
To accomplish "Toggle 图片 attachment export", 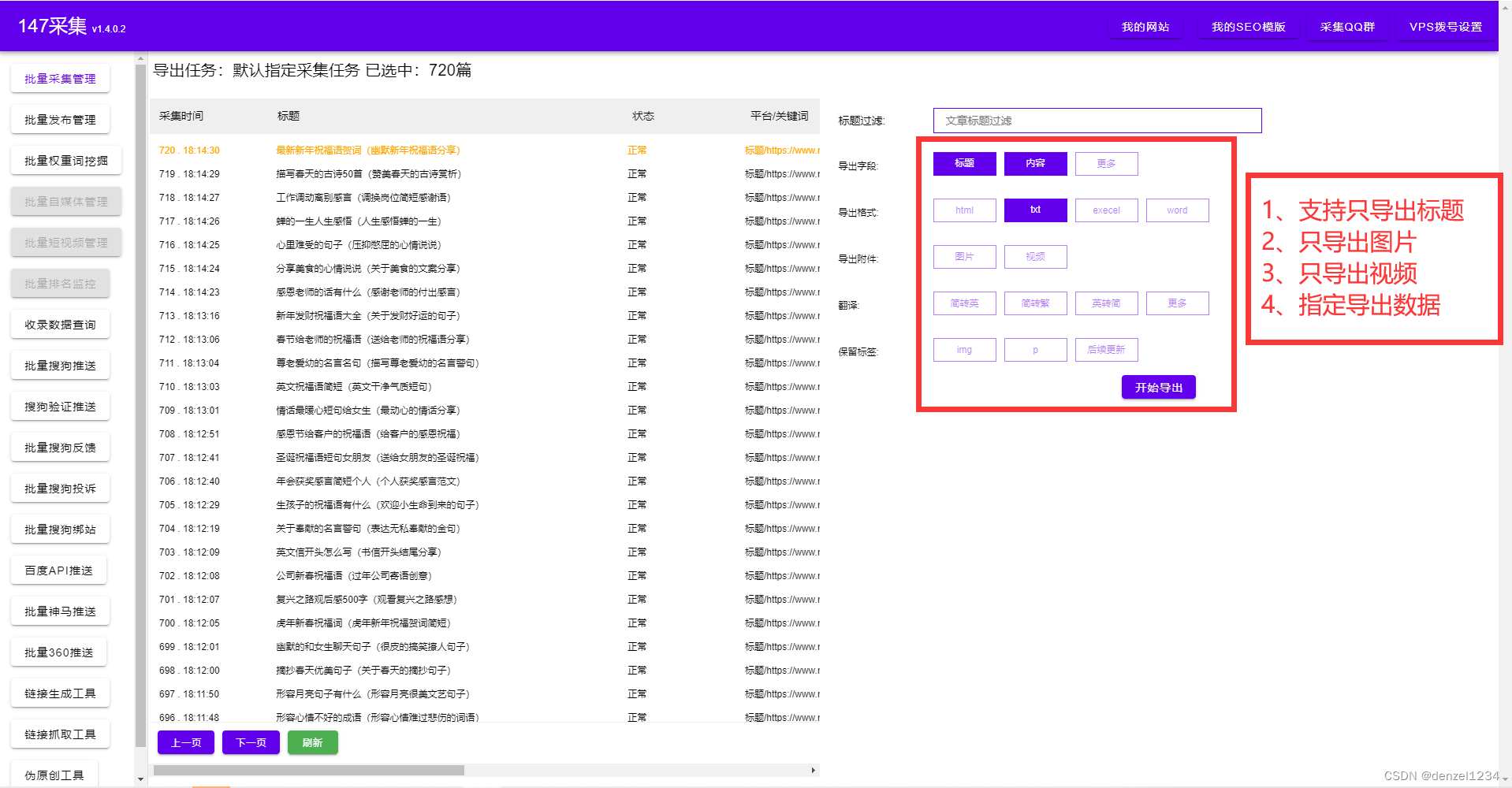I will tap(965, 257).
